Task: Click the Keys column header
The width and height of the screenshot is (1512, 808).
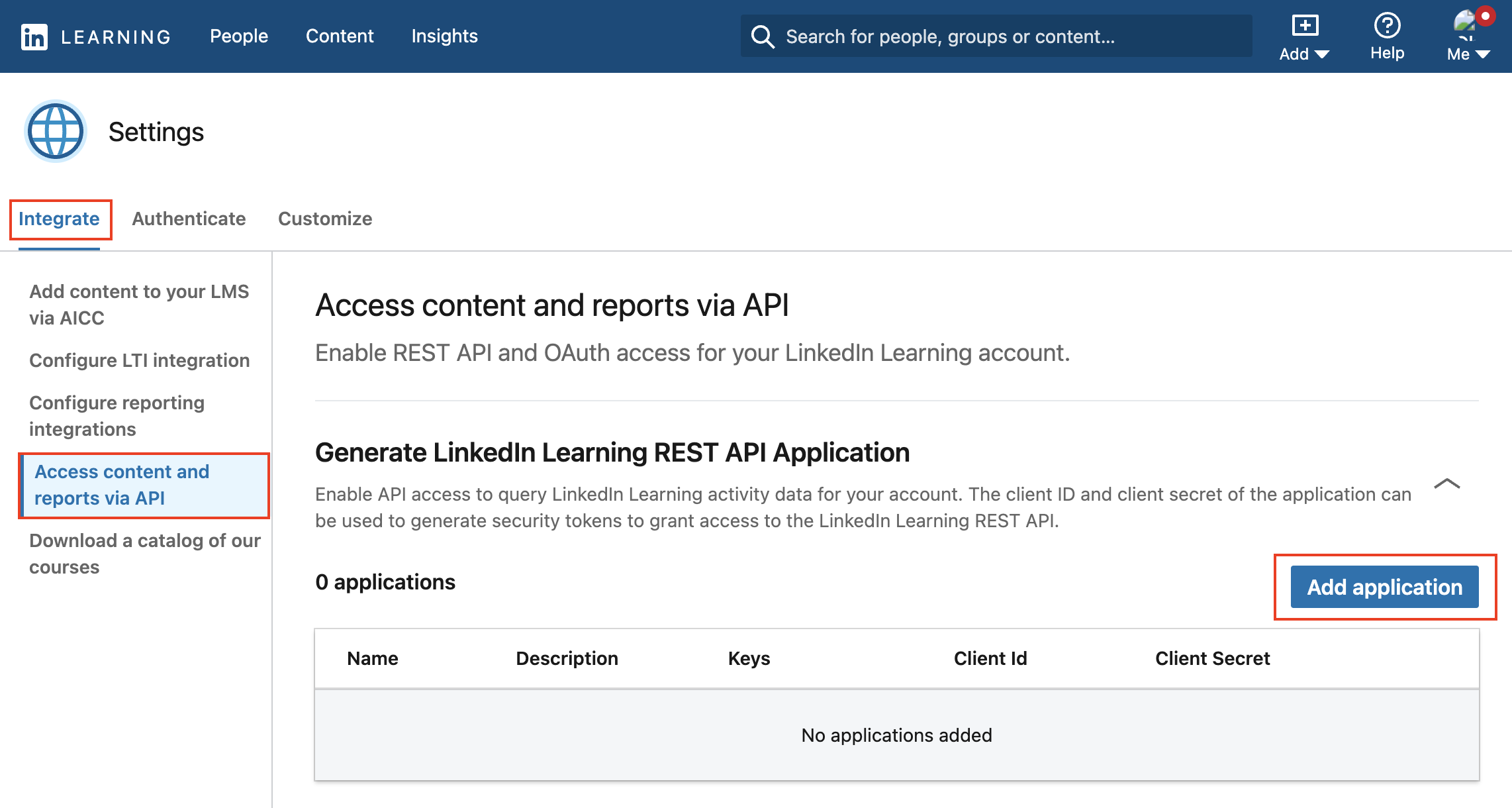Action: [x=749, y=658]
